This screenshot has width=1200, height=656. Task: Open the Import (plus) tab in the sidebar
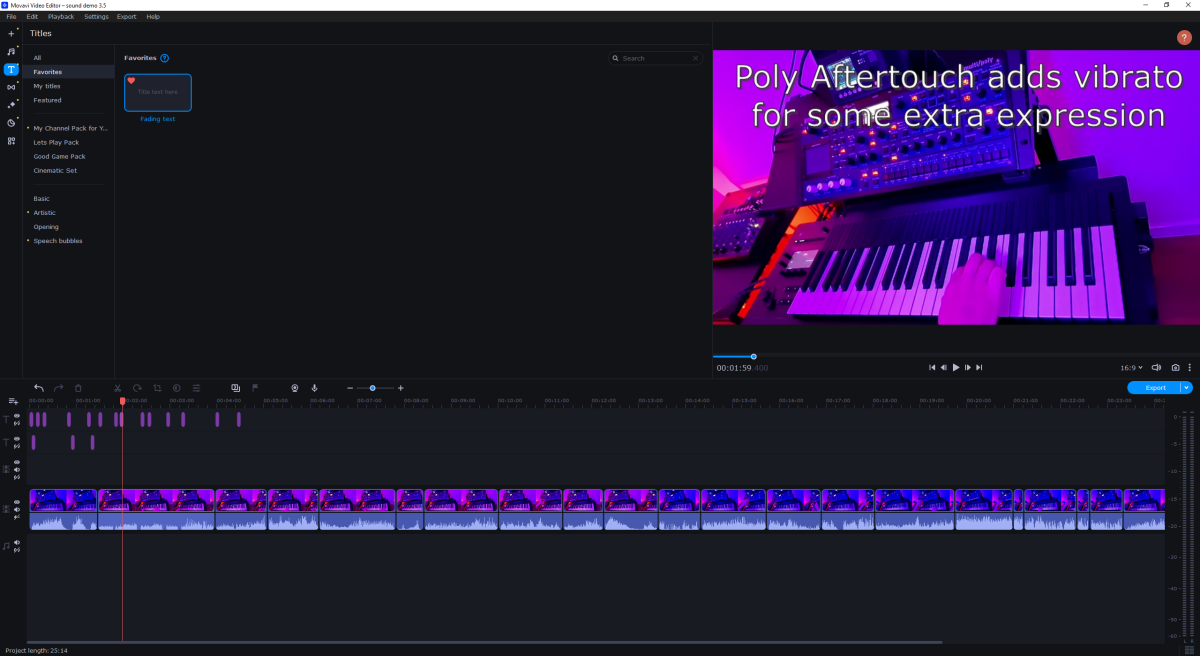point(11,34)
